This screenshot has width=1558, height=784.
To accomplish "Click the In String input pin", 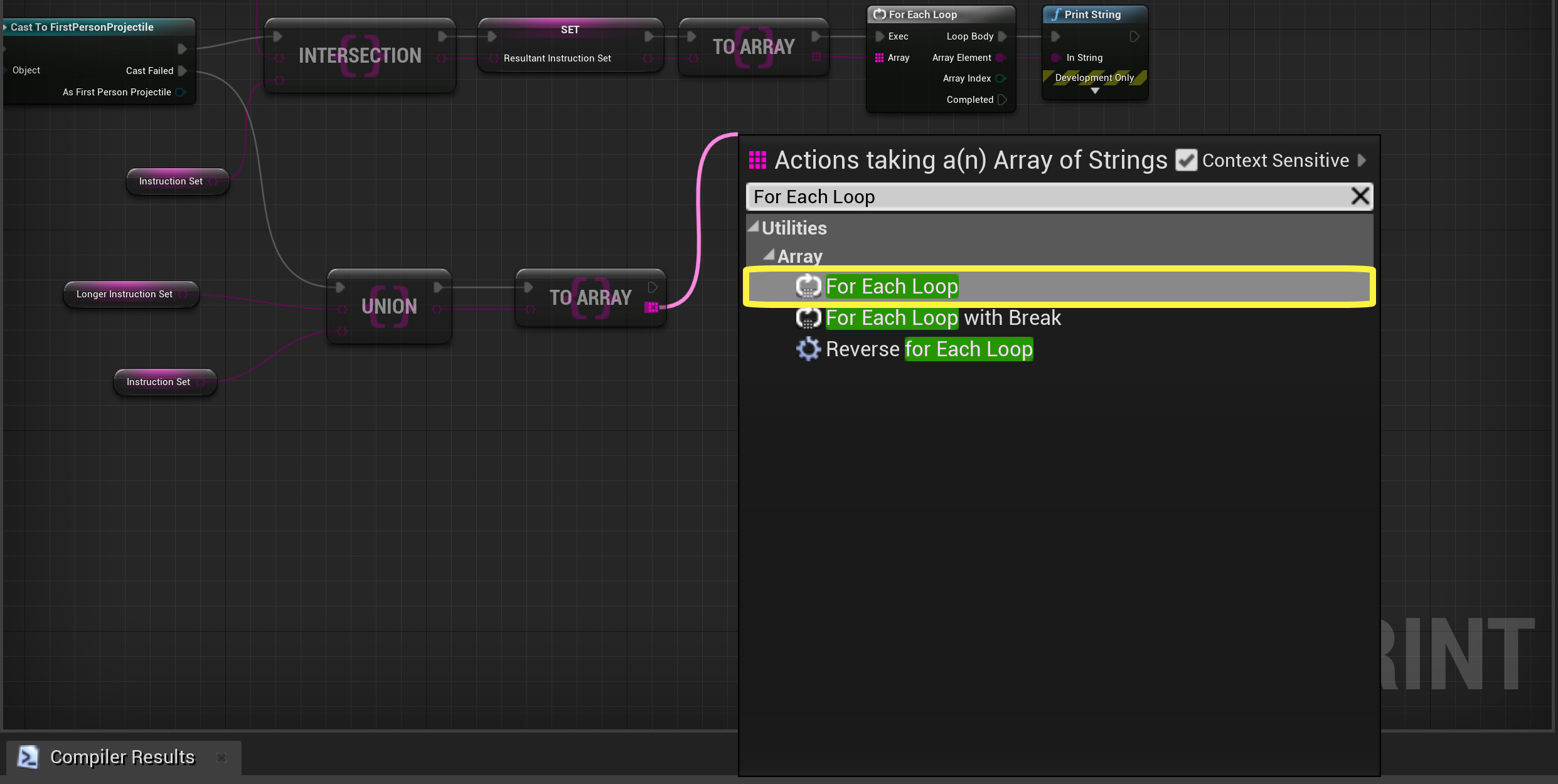I will (x=1055, y=58).
